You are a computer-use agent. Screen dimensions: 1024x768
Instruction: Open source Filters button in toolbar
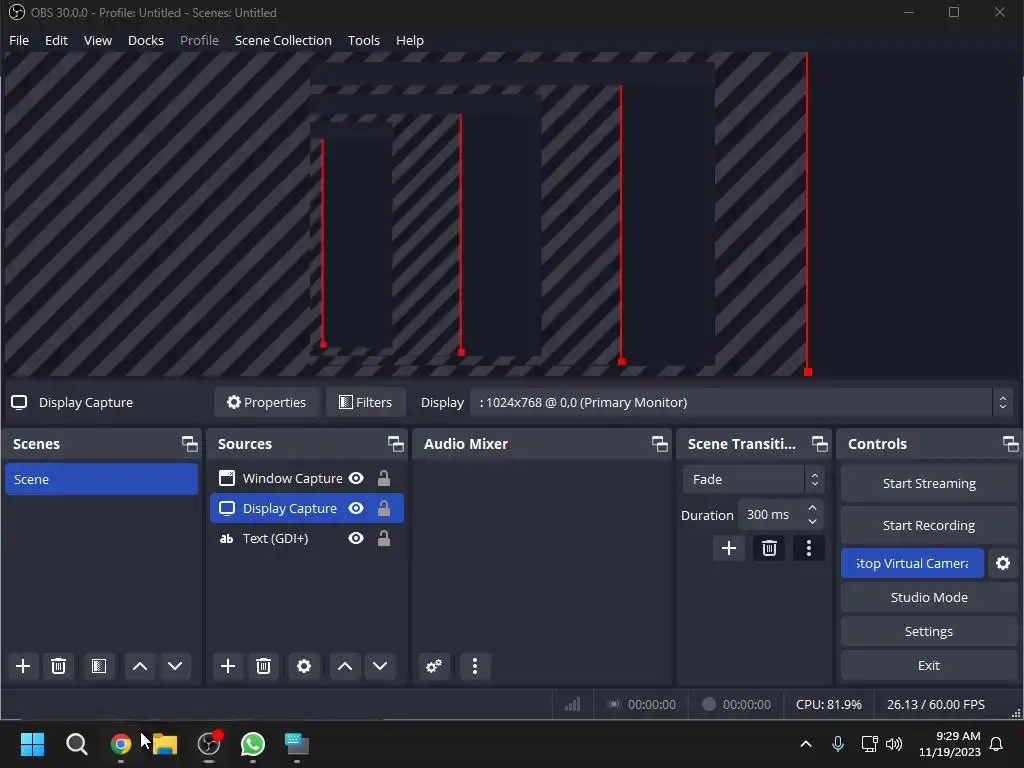coord(365,402)
